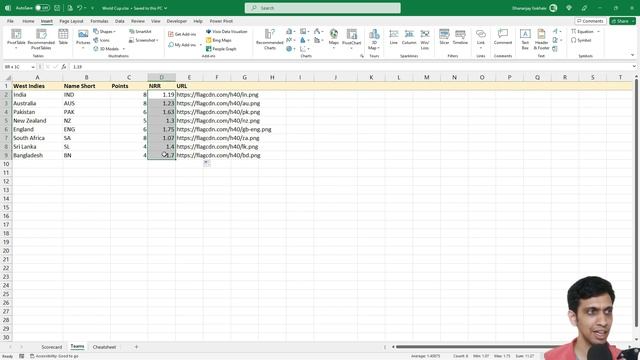Click the Insert Function fx button
Screen dimensions: 640x360
click(x=64, y=67)
